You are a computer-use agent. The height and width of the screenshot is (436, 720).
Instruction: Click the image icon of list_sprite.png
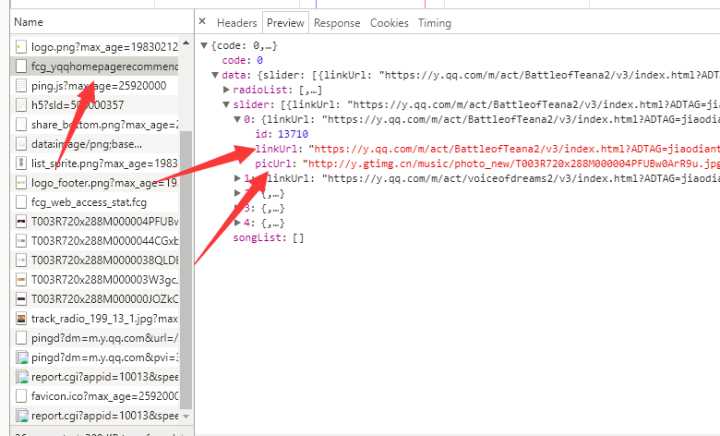coord(21,163)
